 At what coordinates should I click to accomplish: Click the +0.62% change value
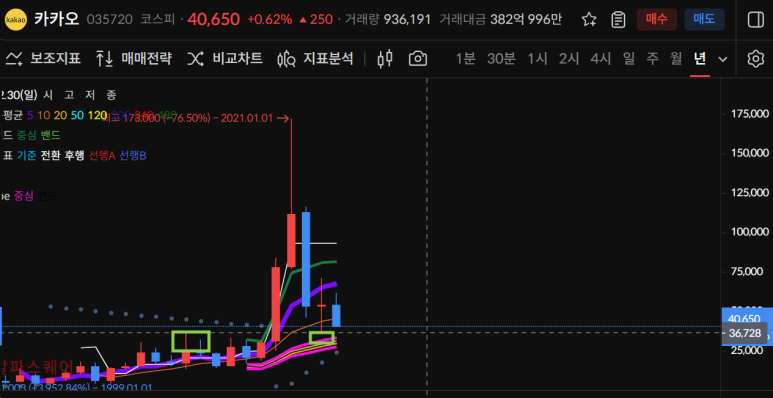pos(269,20)
